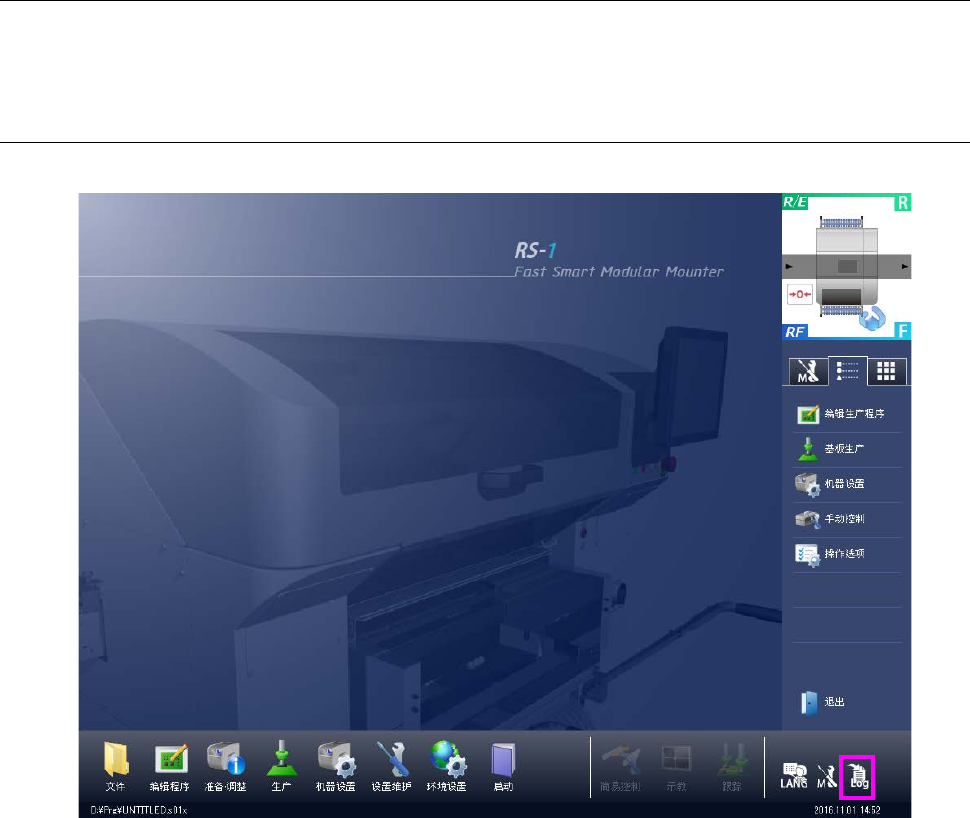Choose 基板生产 in the side menu
The width and height of the screenshot is (970, 818).
847,449
